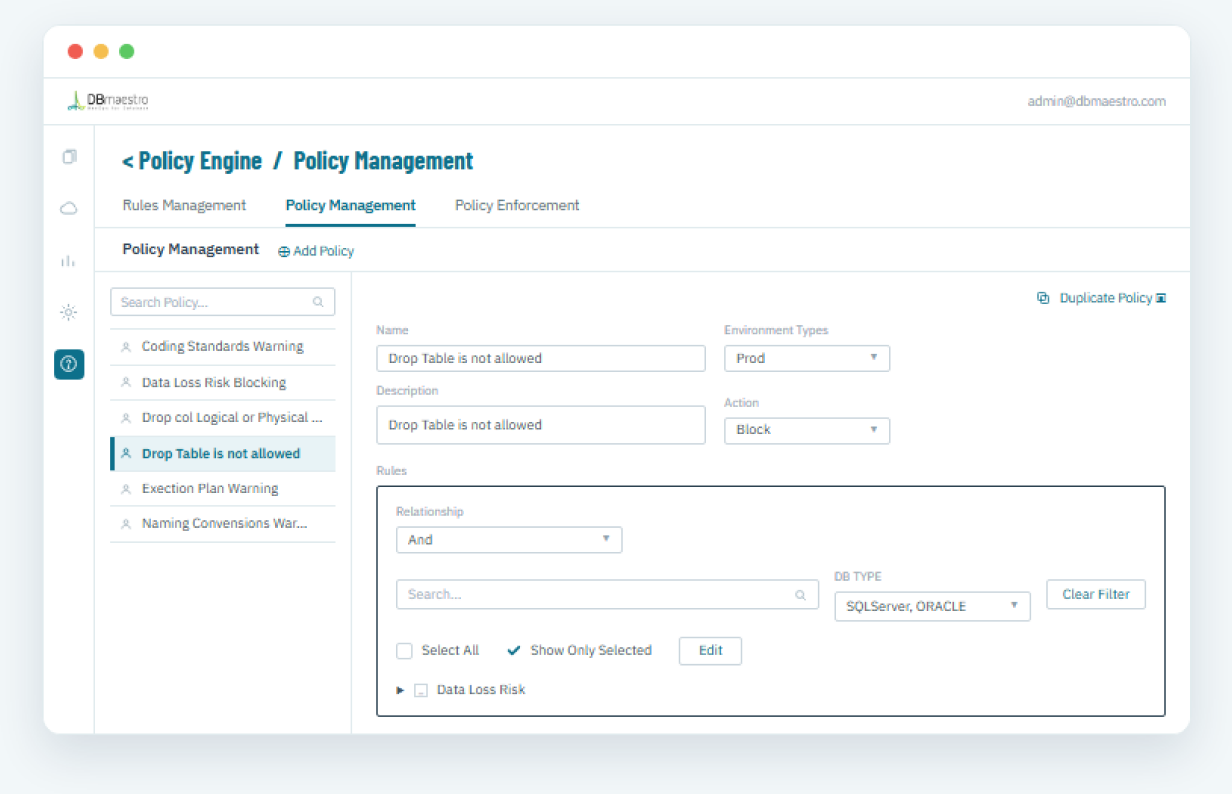Open the Relationship dropdown showing And
Screen dimensions: 1232x794
509,540
